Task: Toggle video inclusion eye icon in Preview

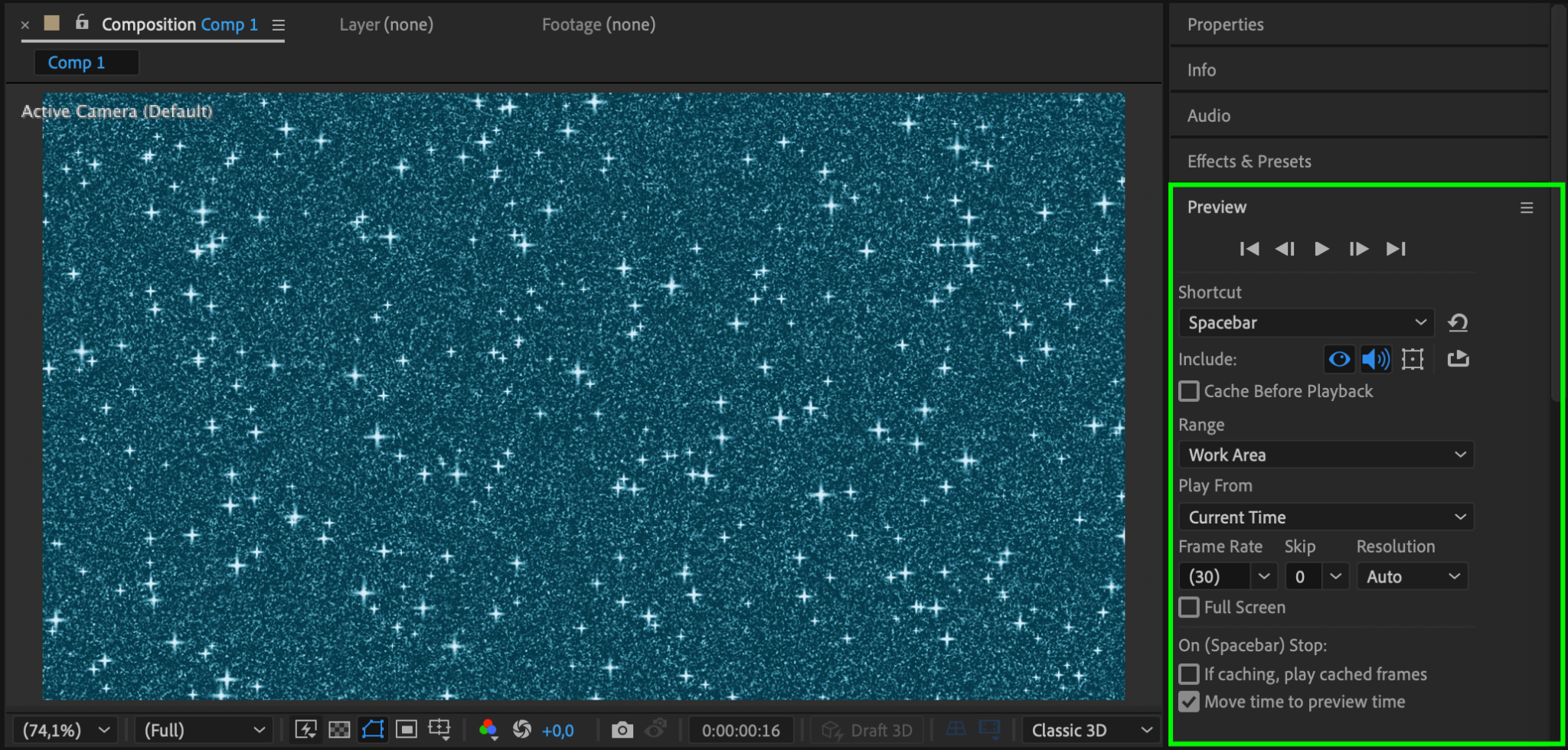Action: pos(1339,359)
